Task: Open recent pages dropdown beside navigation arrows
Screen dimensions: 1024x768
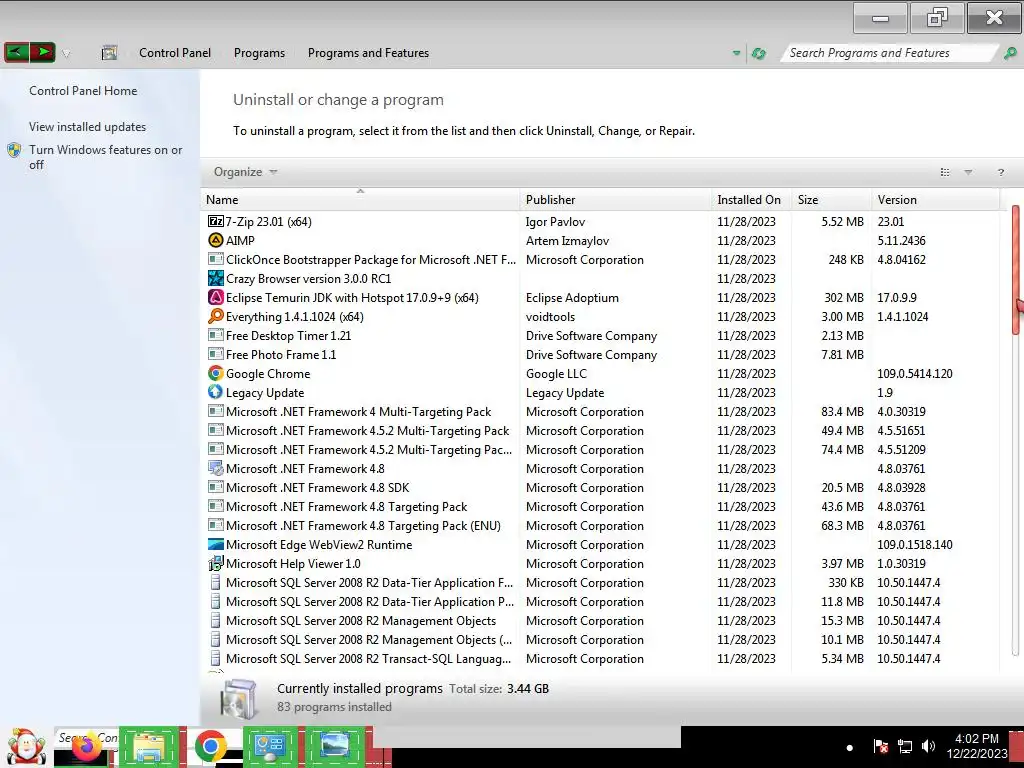Action: coord(66,54)
